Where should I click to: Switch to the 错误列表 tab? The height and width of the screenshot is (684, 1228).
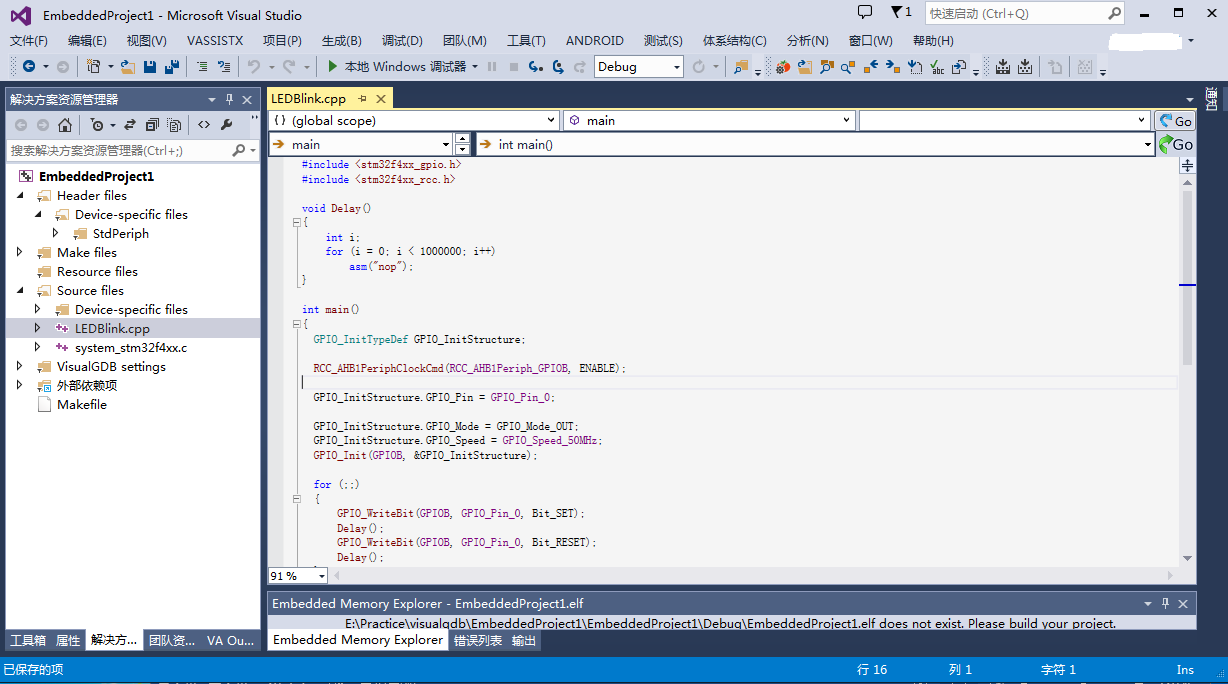point(472,640)
